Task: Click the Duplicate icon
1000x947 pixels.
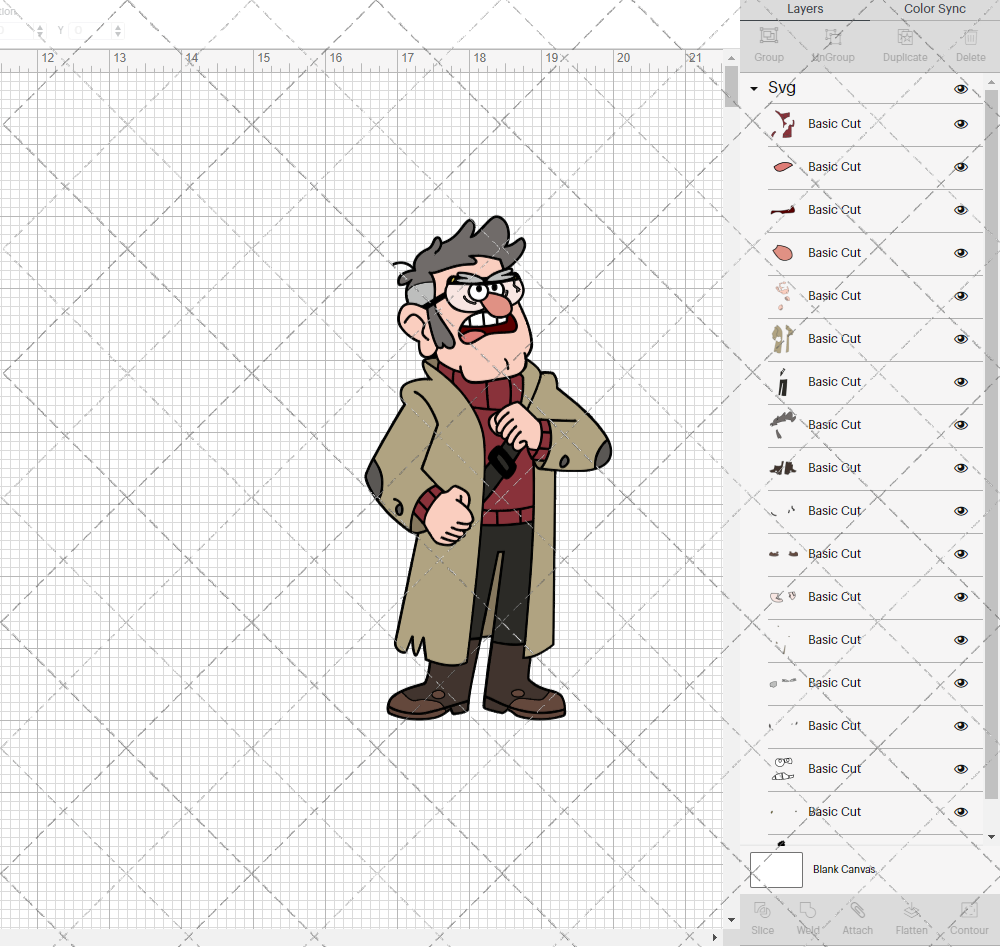Action: click(x=905, y=36)
